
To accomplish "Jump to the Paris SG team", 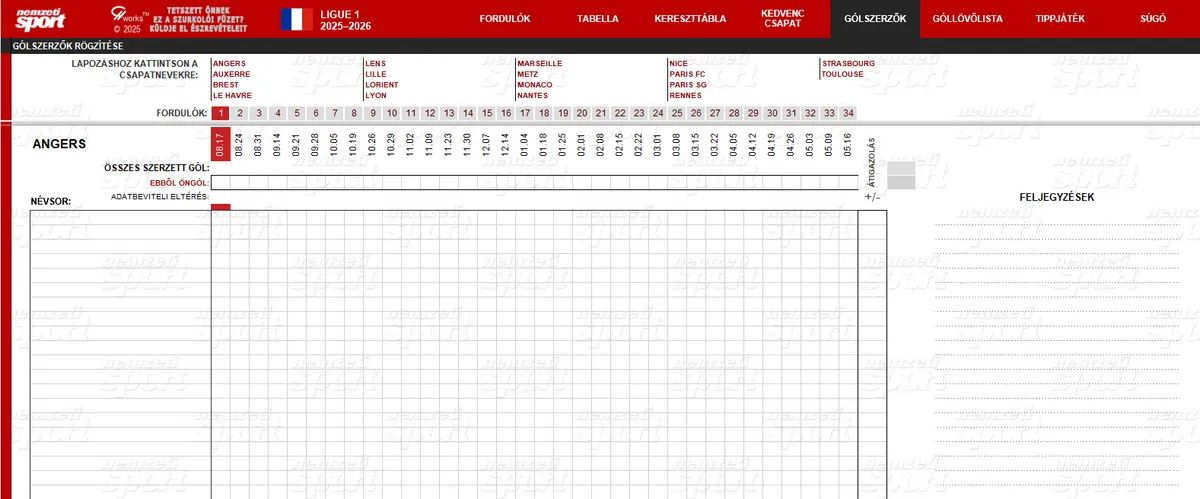I will [x=689, y=85].
